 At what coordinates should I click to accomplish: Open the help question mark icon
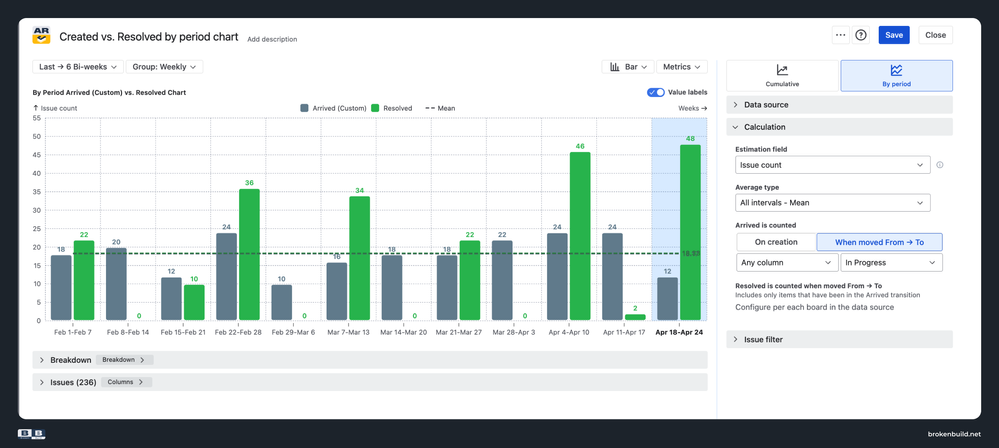click(x=861, y=35)
